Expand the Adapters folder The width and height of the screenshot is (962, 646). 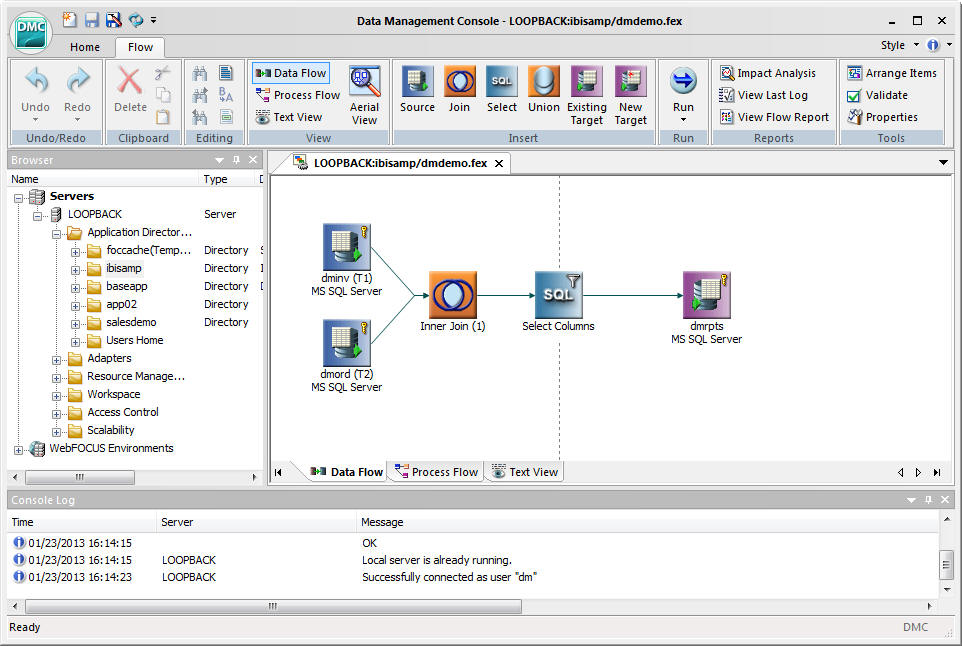[56, 360]
